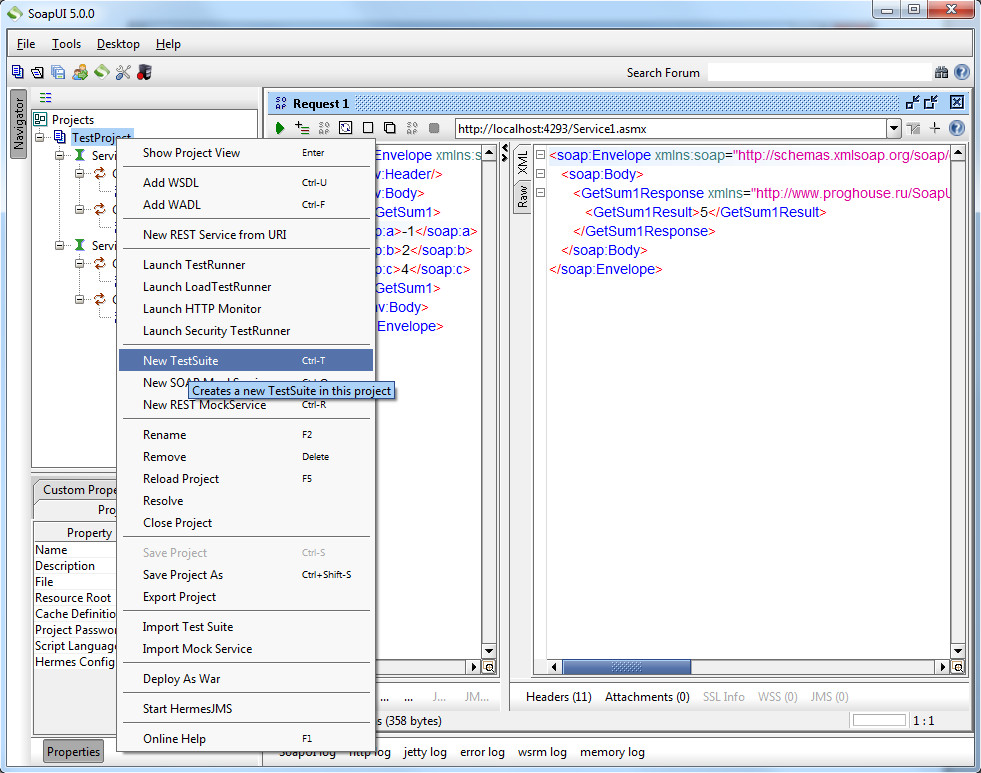The height and width of the screenshot is (773, 981).
Task: Click the green SoapUI trial icon
Action: click(101, 73)
